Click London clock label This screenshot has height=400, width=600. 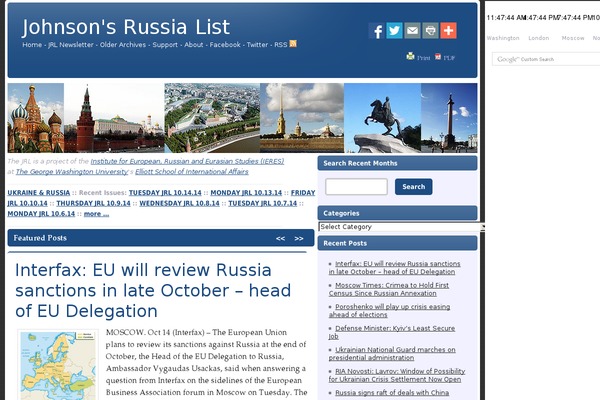[x=538, y=38]
